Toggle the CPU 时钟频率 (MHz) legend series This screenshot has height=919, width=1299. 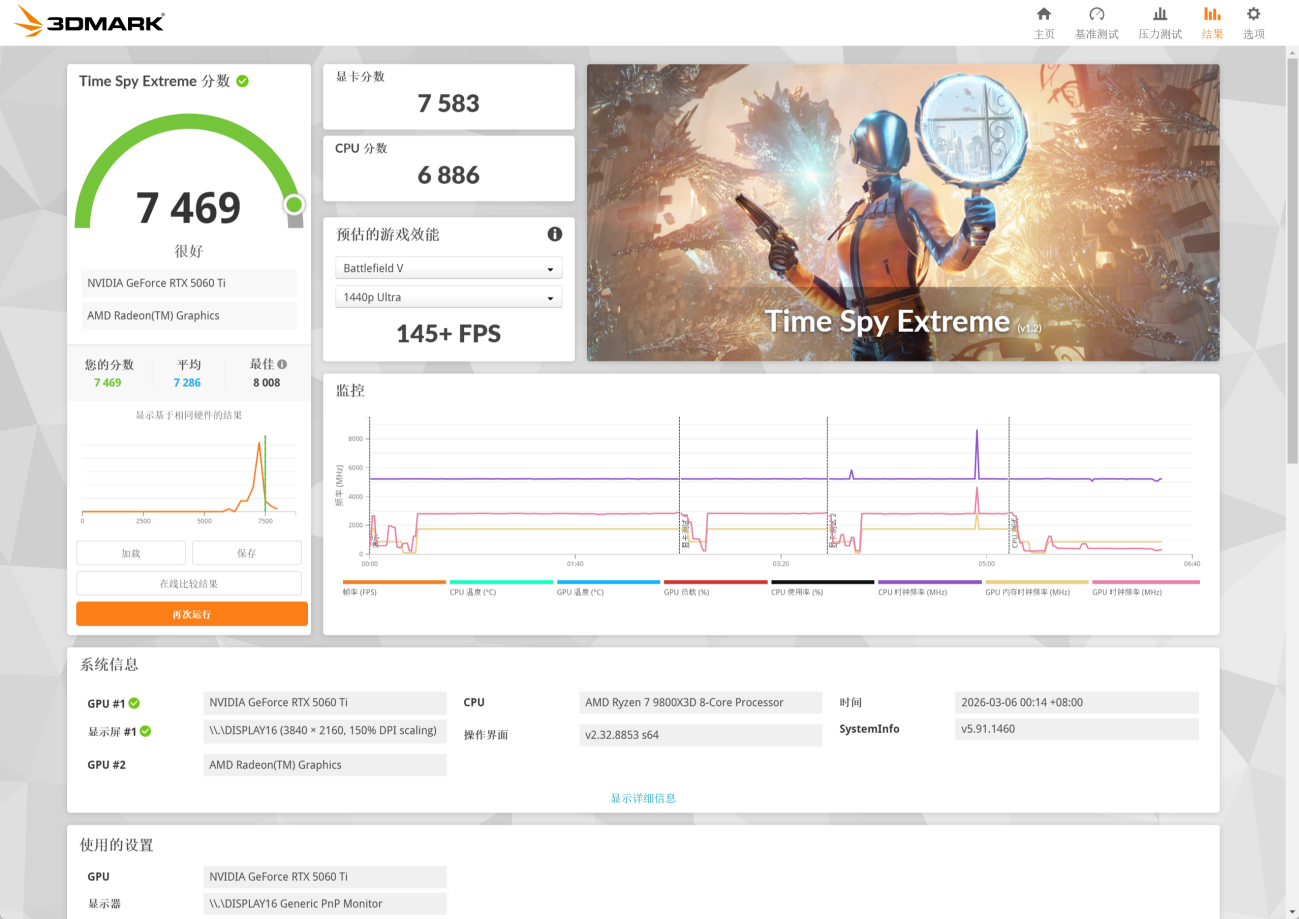(x=912, y=592)
